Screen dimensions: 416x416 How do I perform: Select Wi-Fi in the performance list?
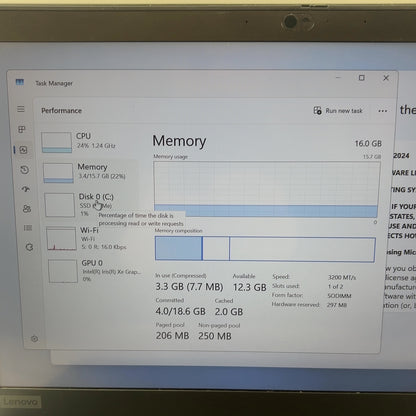(93, 238)
